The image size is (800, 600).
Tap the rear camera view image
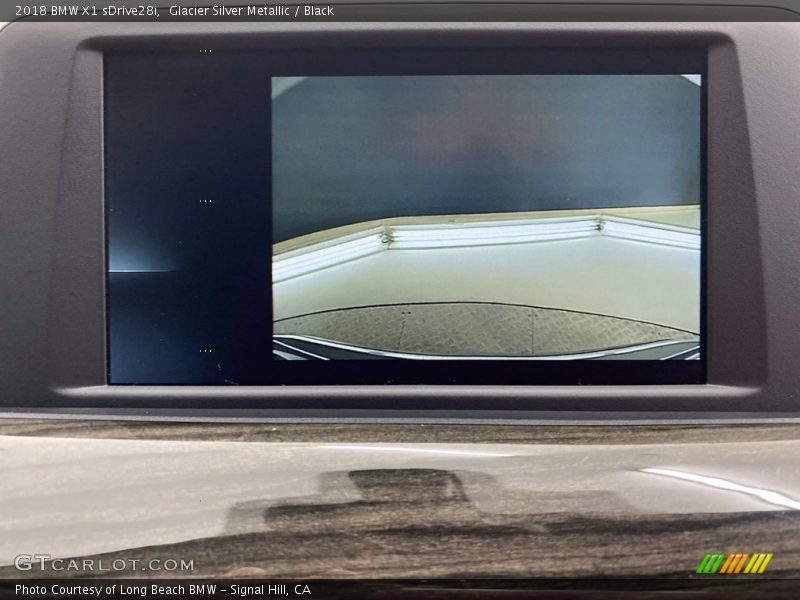[x=486, y=217]
